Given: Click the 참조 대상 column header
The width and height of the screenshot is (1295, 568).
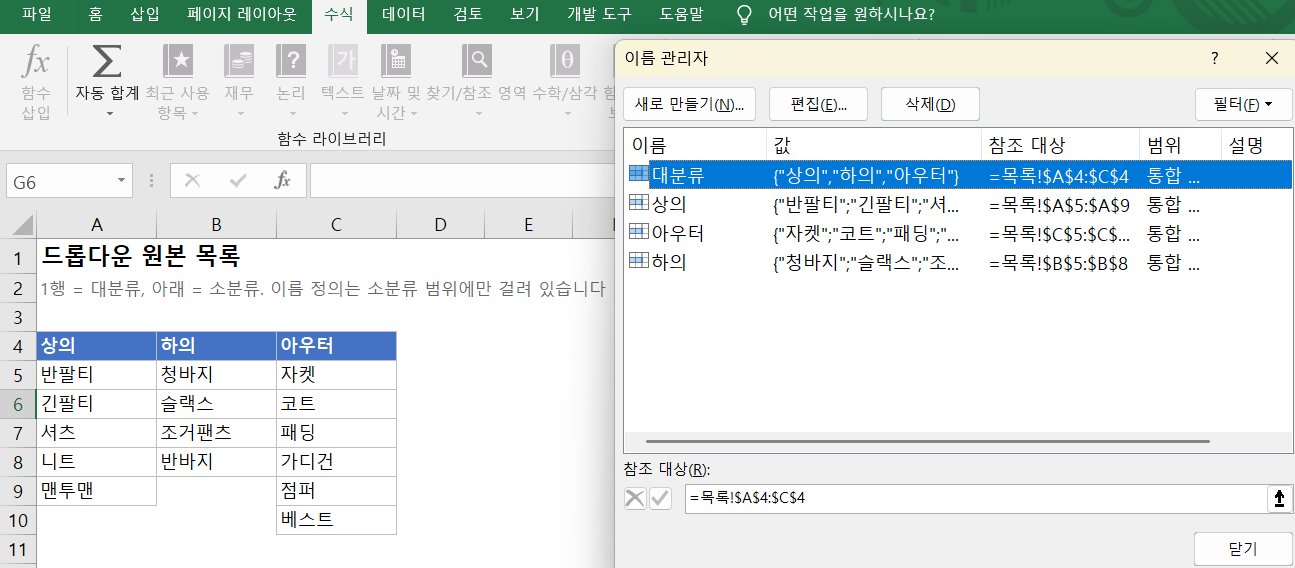Looking at the screenshot, I should [1061, 145].
